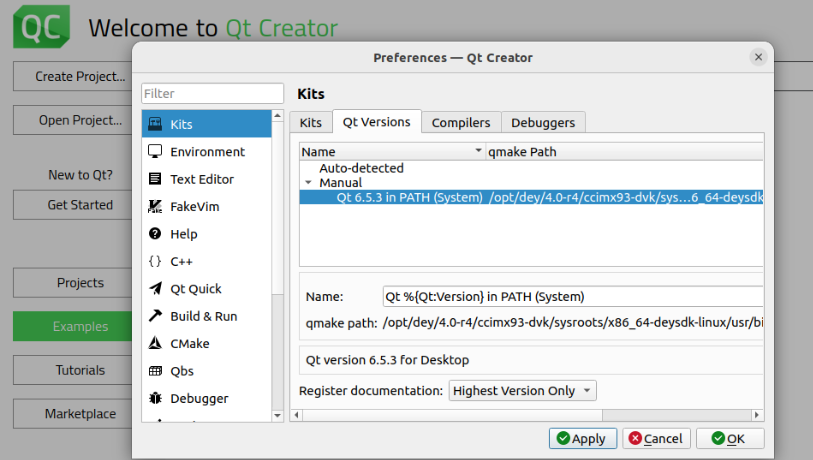813x460 pixels.
Task: Click the Kits monitor icon in sidebar
Action: (x=155, y=124)
